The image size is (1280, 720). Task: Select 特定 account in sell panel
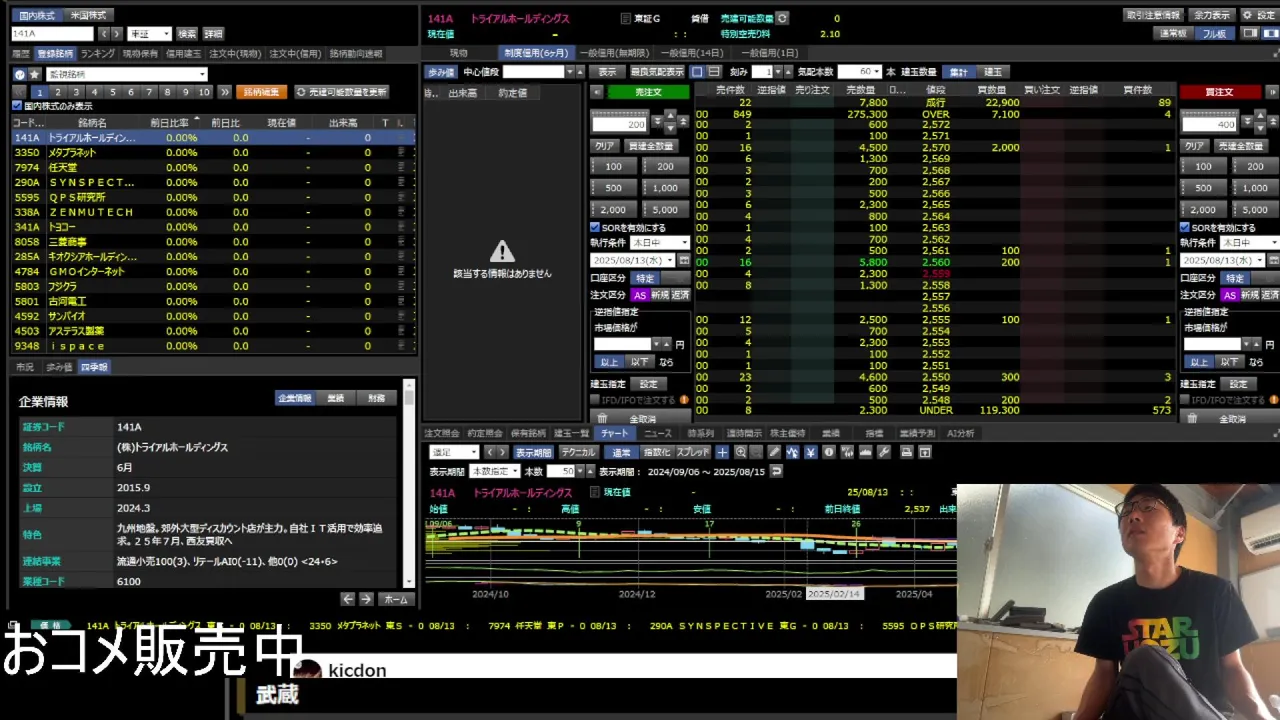click(x=645, y=278)
